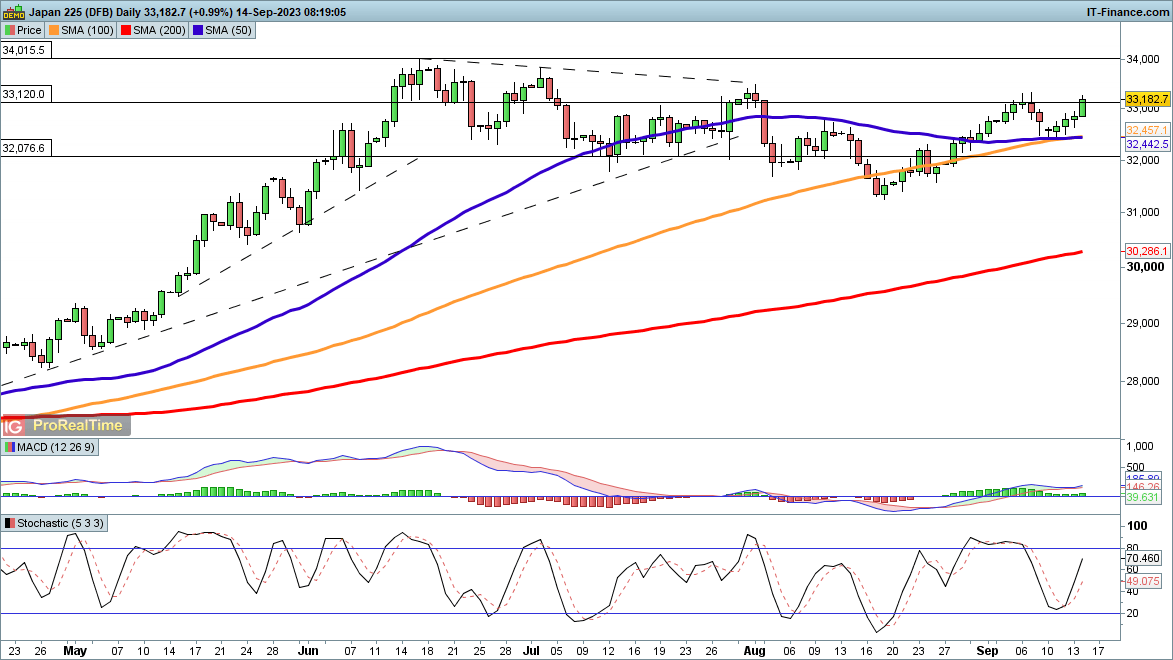The height and width of the screenshot is (660, 1173).
Task: Click the MACD histogram value tag 39.631
Action: pyautogui.click(x=1143, y=498)
